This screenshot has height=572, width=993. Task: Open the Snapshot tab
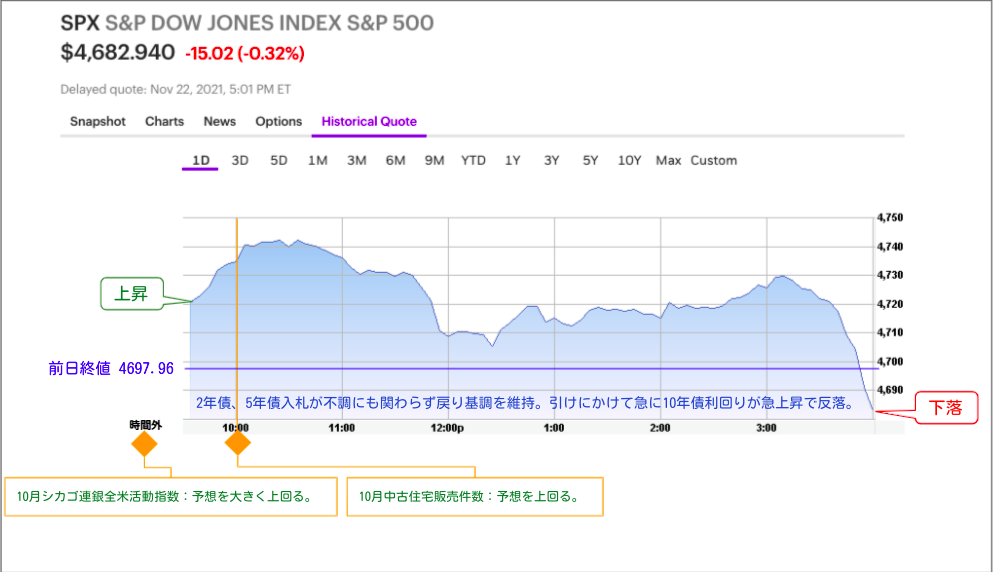point(98,122)
